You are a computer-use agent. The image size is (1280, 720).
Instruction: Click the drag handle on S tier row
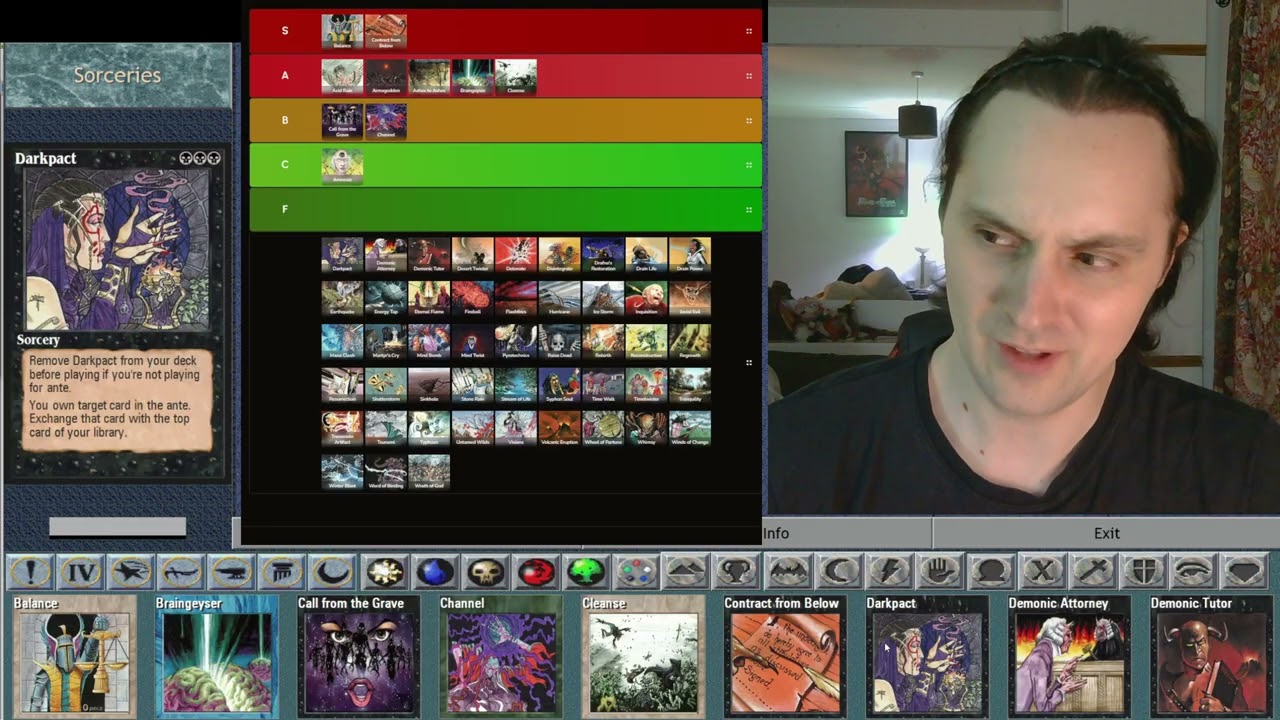[x=748, y=31]
